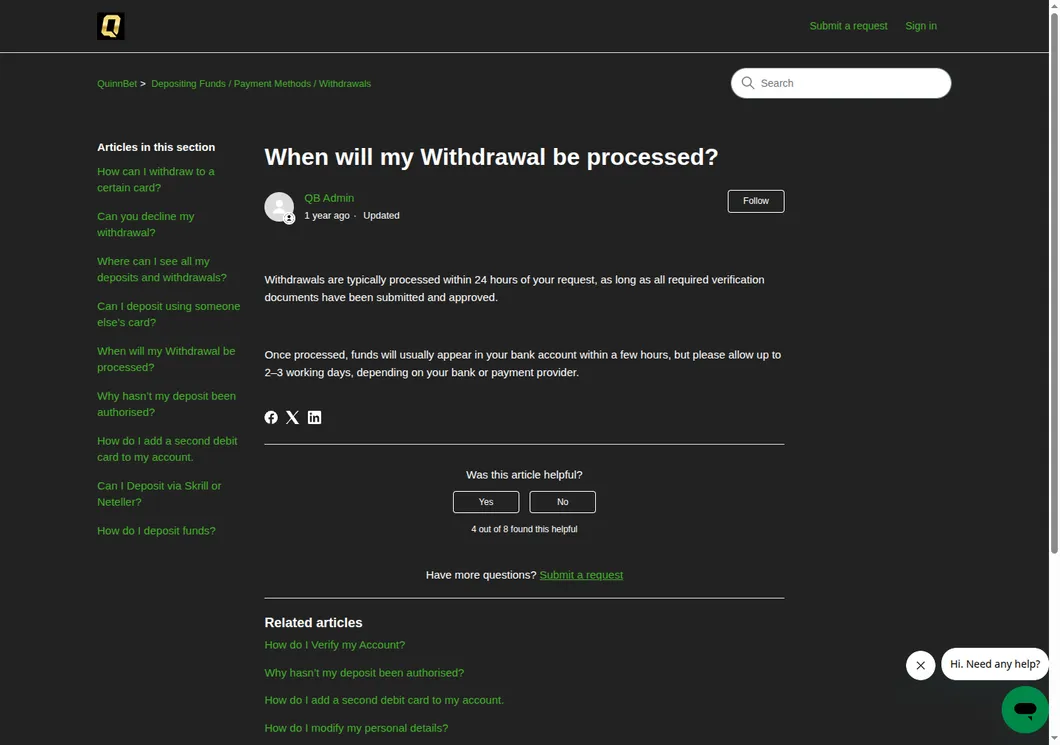Viewport: 1060px width, 745px height.
Task: Click the QuinnBet Q logo
Action: coord(110,26)
